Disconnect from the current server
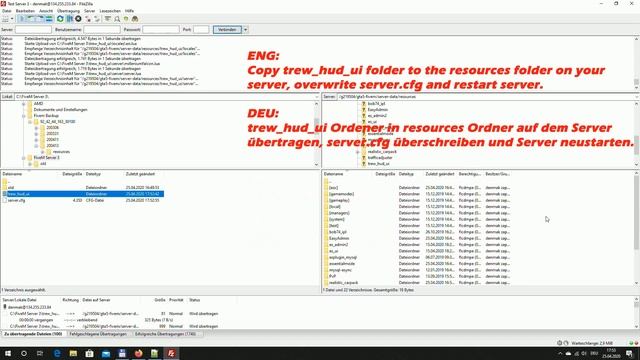 (88, 19)
